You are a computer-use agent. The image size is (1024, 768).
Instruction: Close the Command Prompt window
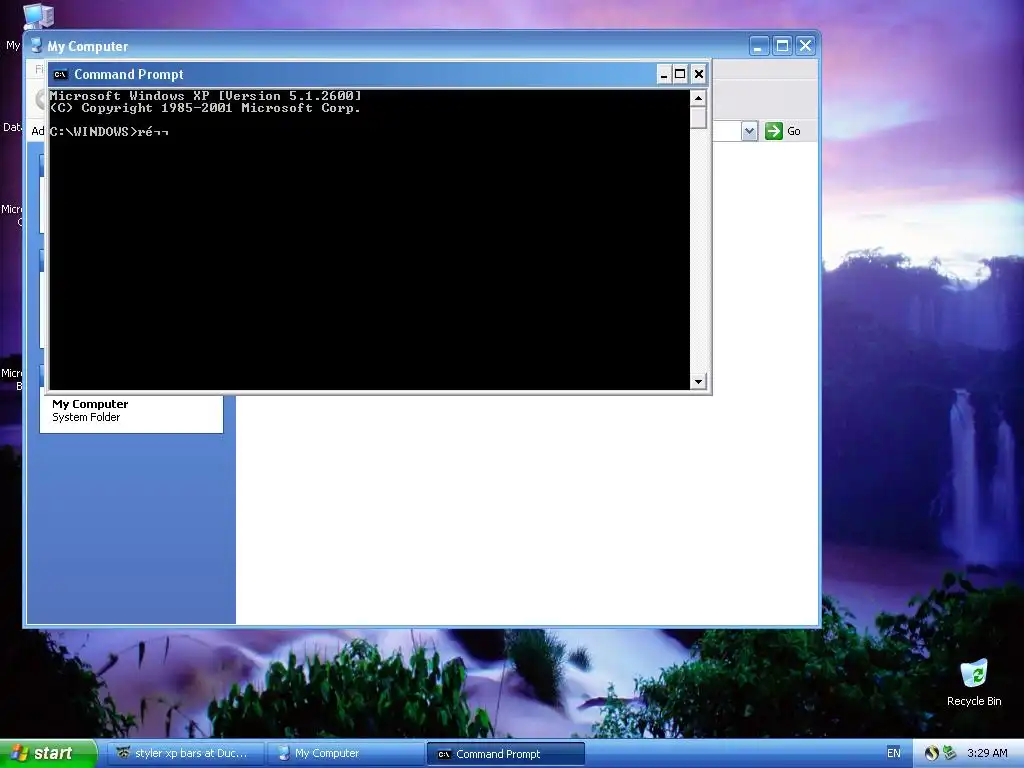pyautogui.click(x=699, y=74)
